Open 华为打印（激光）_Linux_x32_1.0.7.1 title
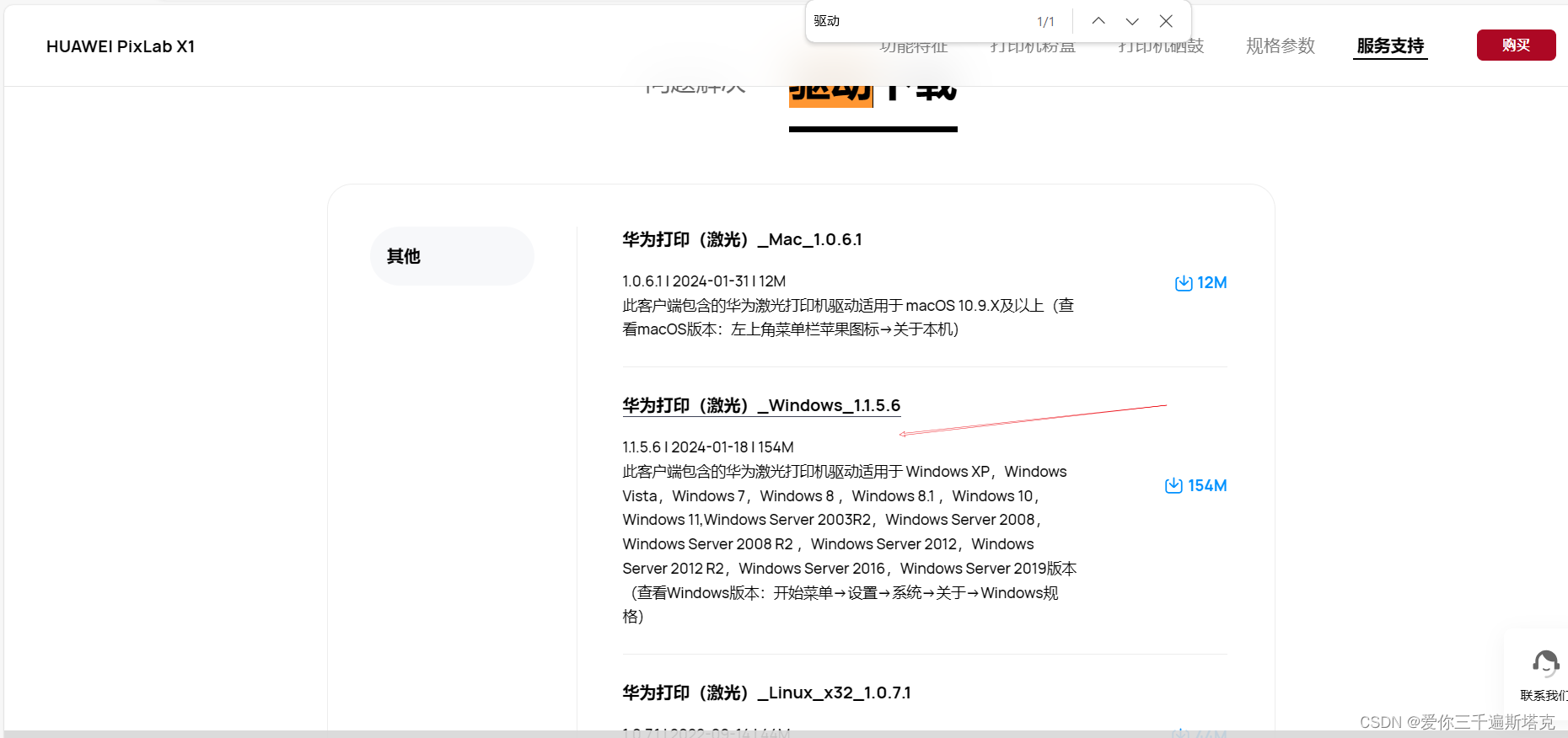1568x738 pixels. tap(766, 693)
